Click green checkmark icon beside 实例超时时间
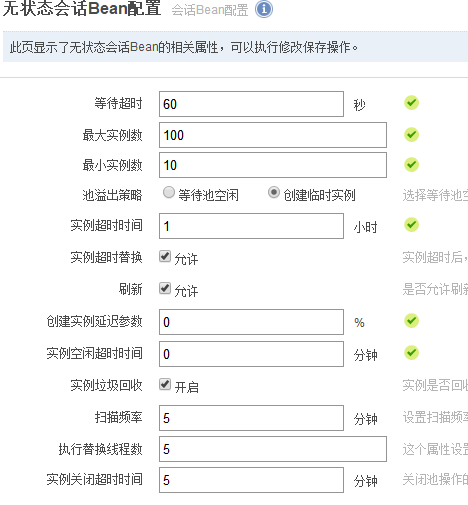 coord(412,225)
